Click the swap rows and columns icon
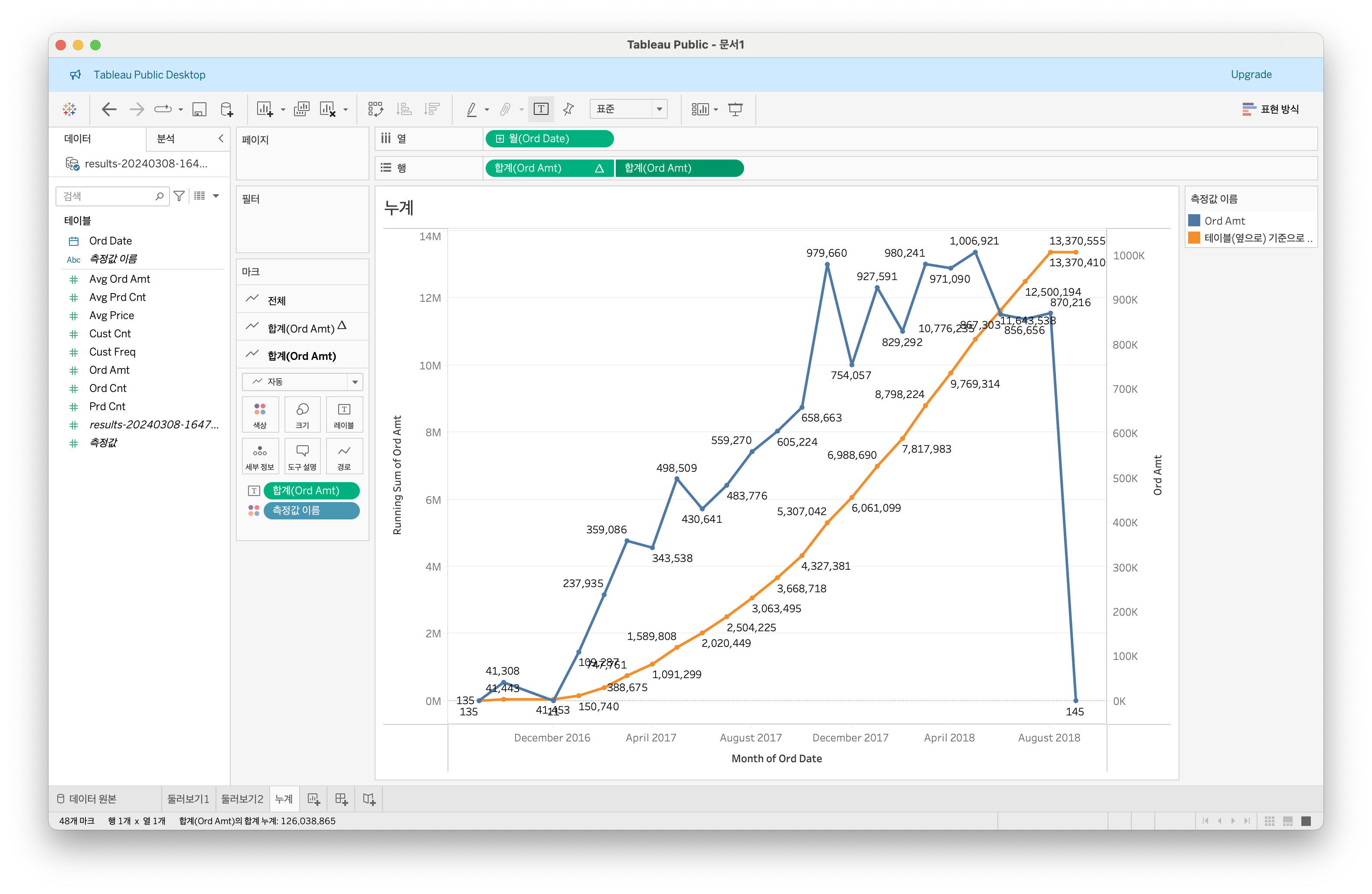 (376, 110)
